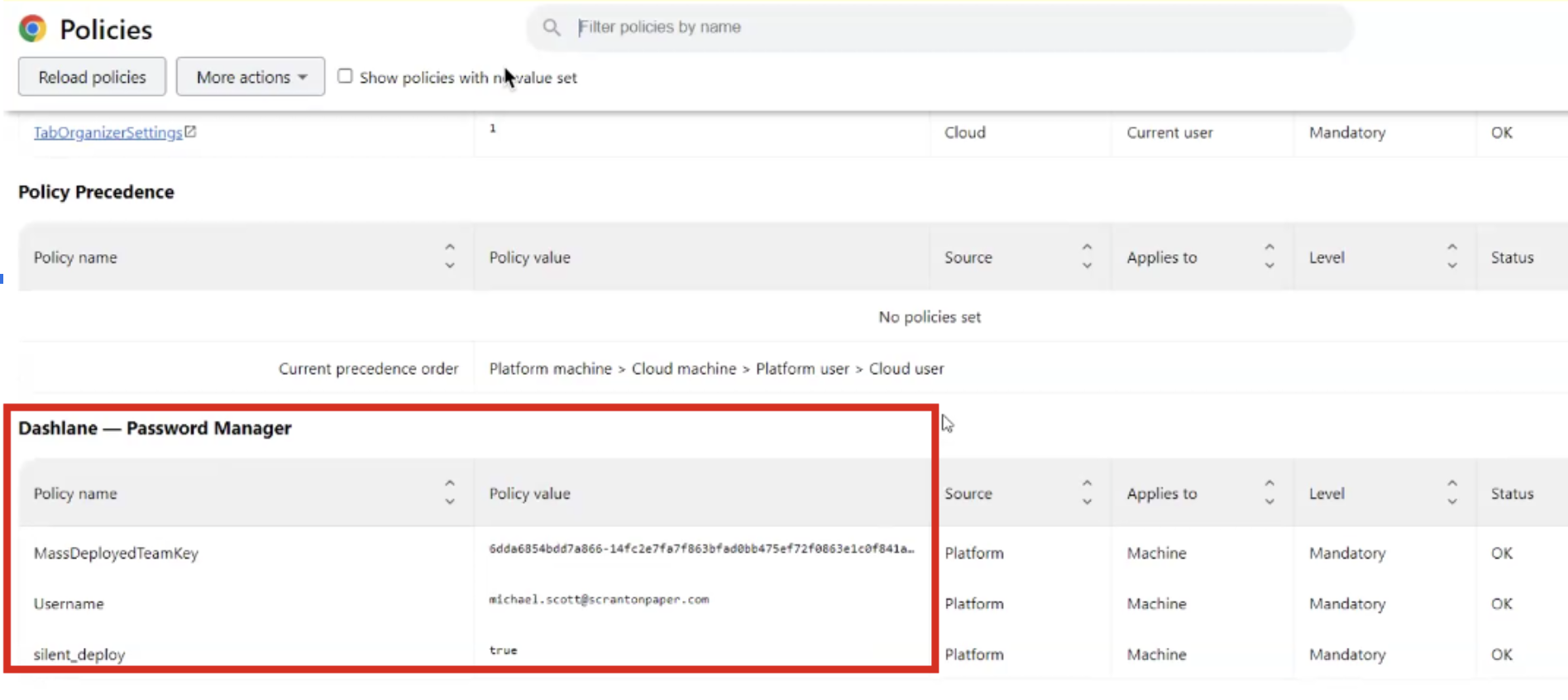Viewport: 1568px width, 700px height.
Task: Click the search magnifier icon
Action: (552, 27)
